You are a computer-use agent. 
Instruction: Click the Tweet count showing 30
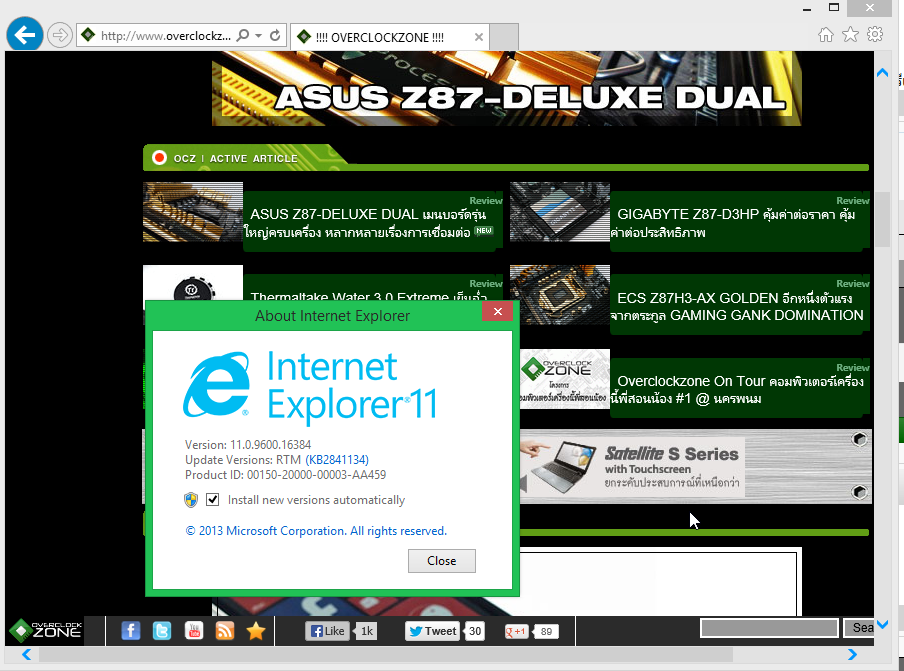coord(474,631)
